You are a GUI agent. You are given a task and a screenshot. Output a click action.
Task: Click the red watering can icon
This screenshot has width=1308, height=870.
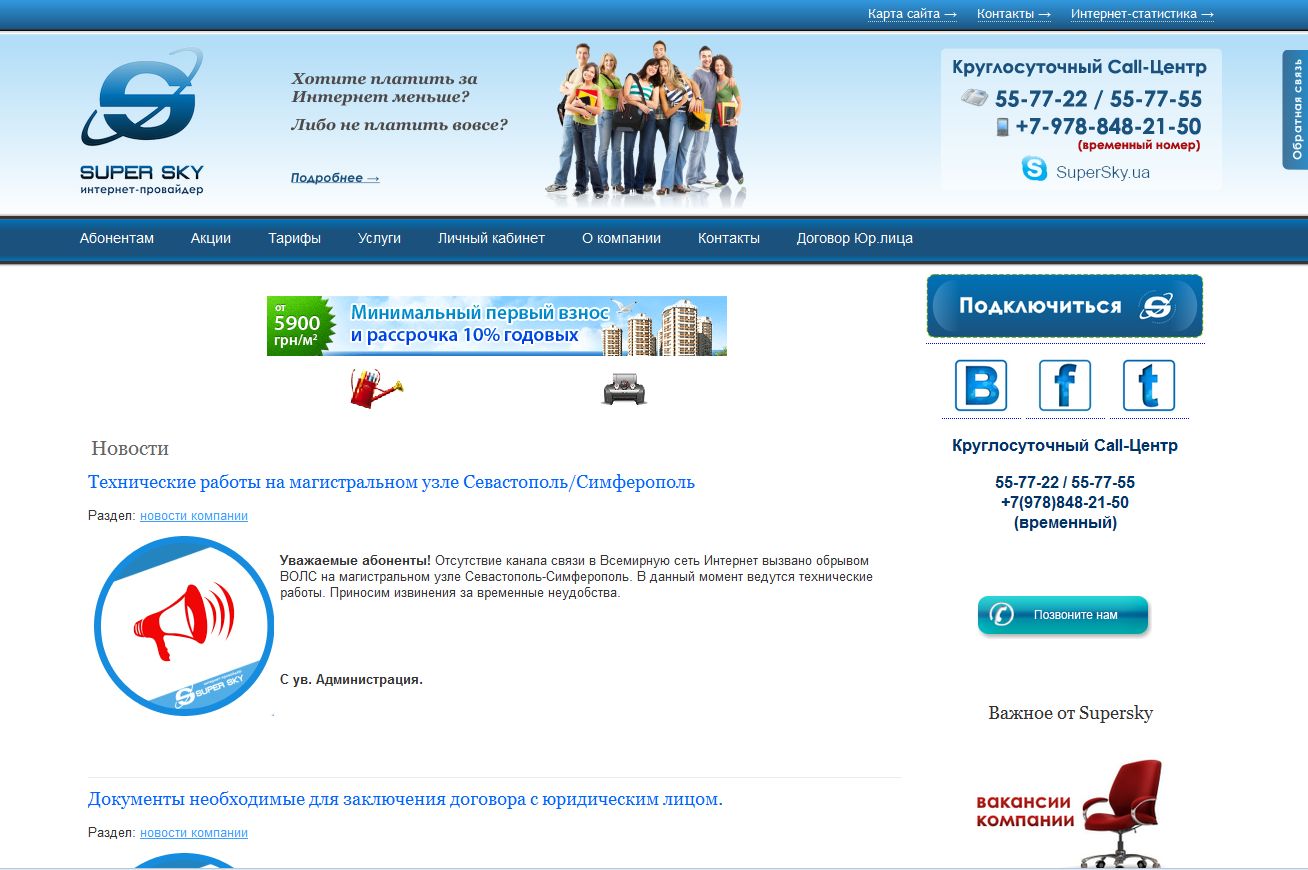point(376,387)
